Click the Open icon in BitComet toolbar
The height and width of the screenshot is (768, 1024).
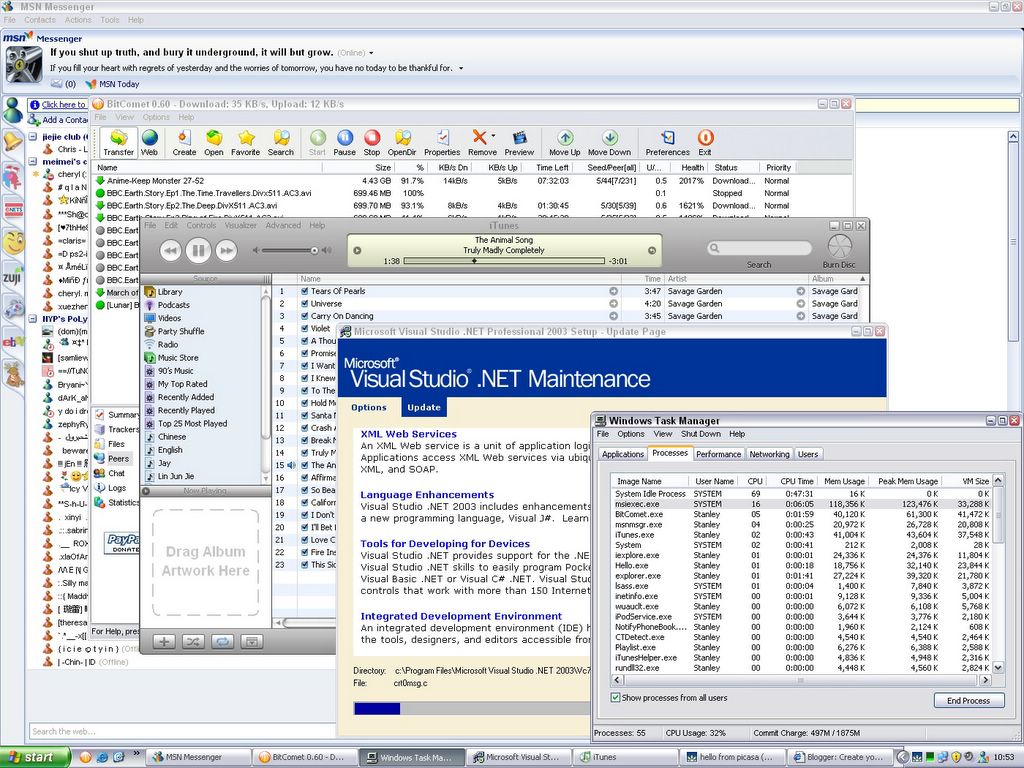[214, 142]
